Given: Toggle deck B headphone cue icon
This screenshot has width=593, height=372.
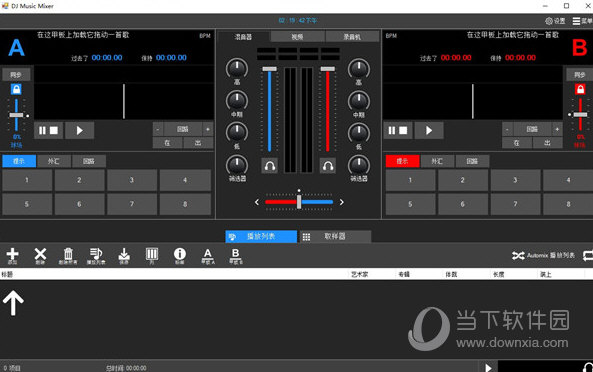Looking at the screenshot, I should (328, 166).
